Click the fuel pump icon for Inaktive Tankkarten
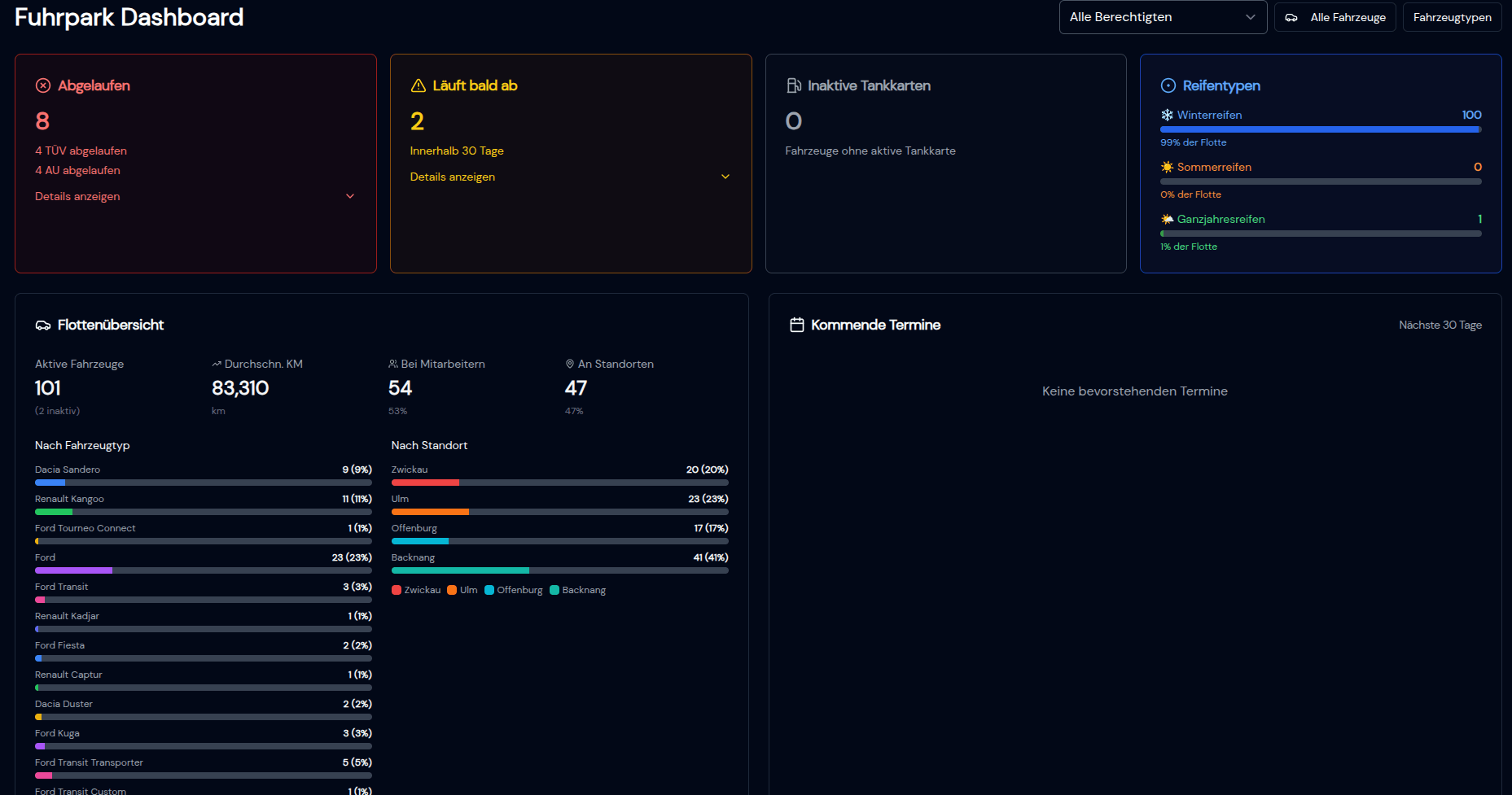Viewport: 1512px width, 795px height. pos(794,85)
